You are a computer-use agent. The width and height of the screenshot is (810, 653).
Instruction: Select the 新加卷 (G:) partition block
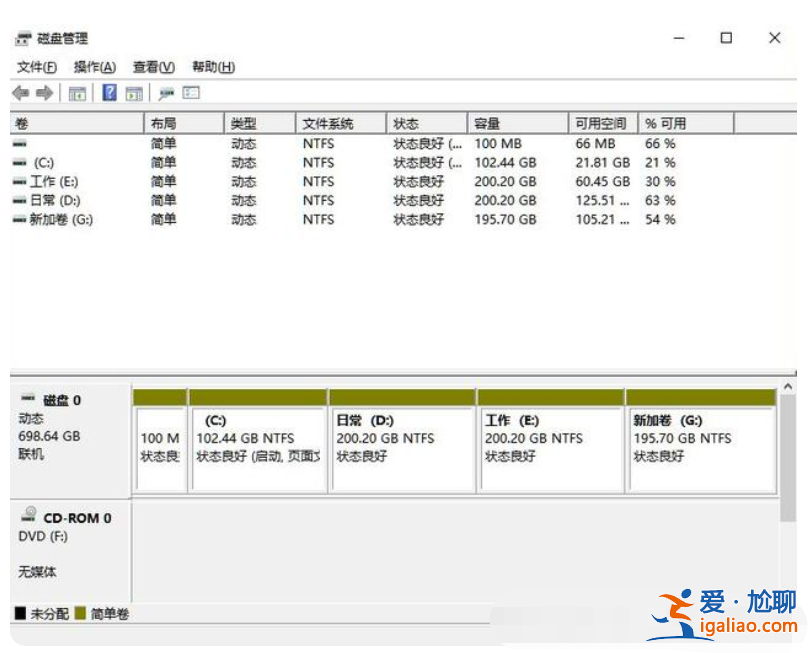700,440
